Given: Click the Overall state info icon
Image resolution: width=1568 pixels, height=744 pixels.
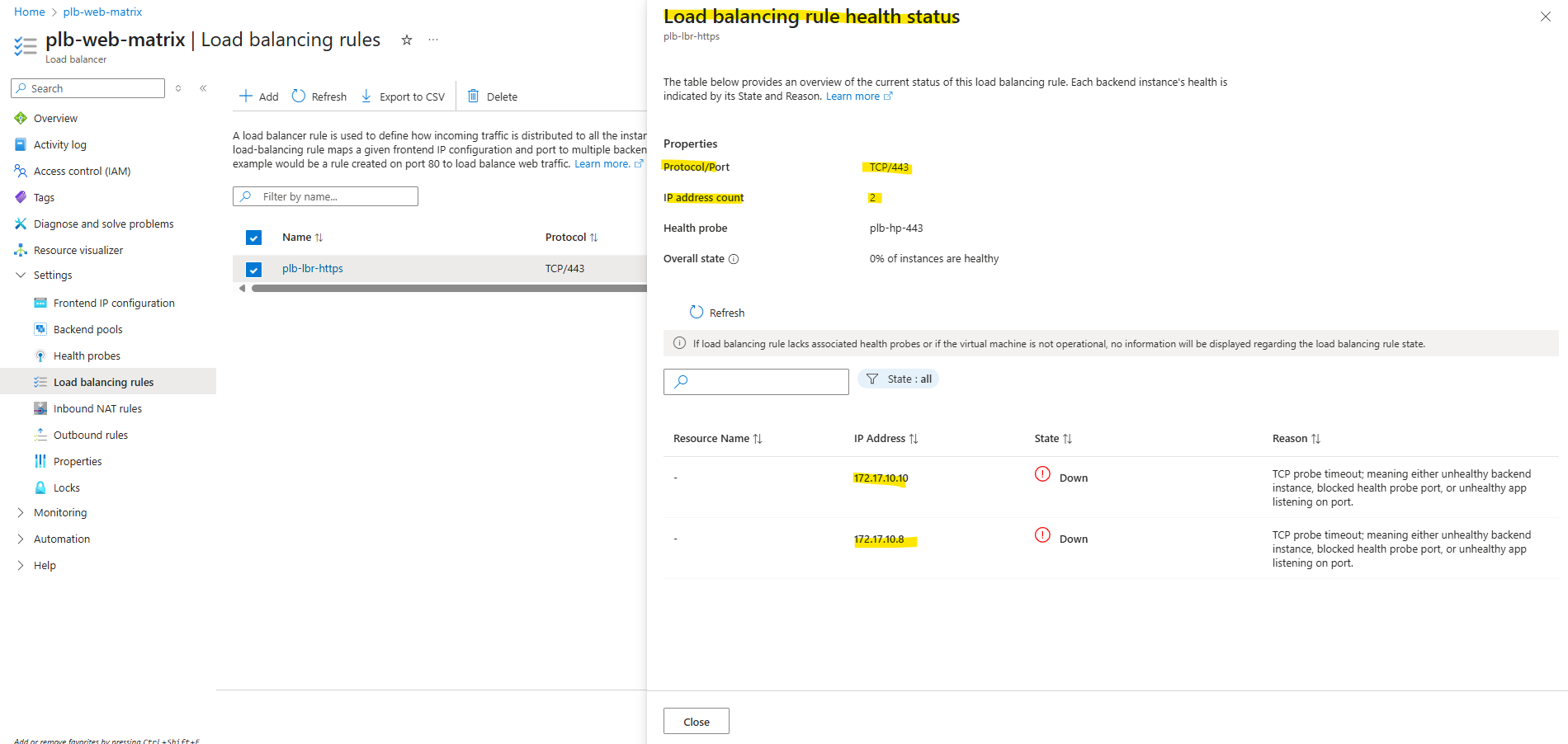Looking at the screenshot, I should [x=734, y=259].
